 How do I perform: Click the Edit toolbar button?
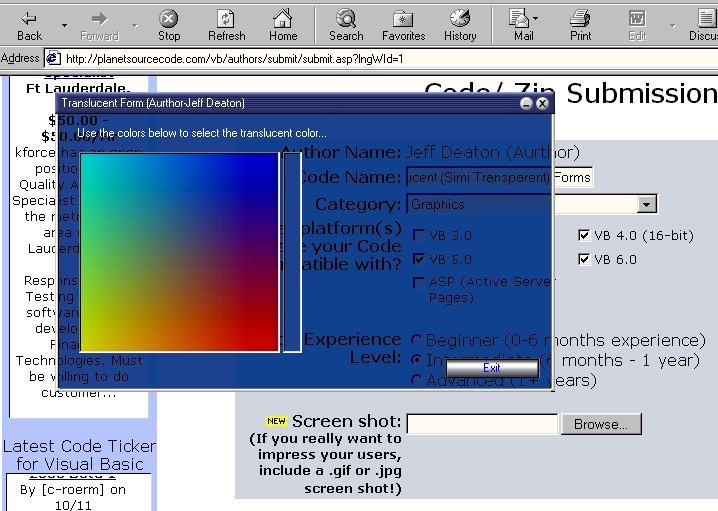pyautogui.click(x=637, y=26)
